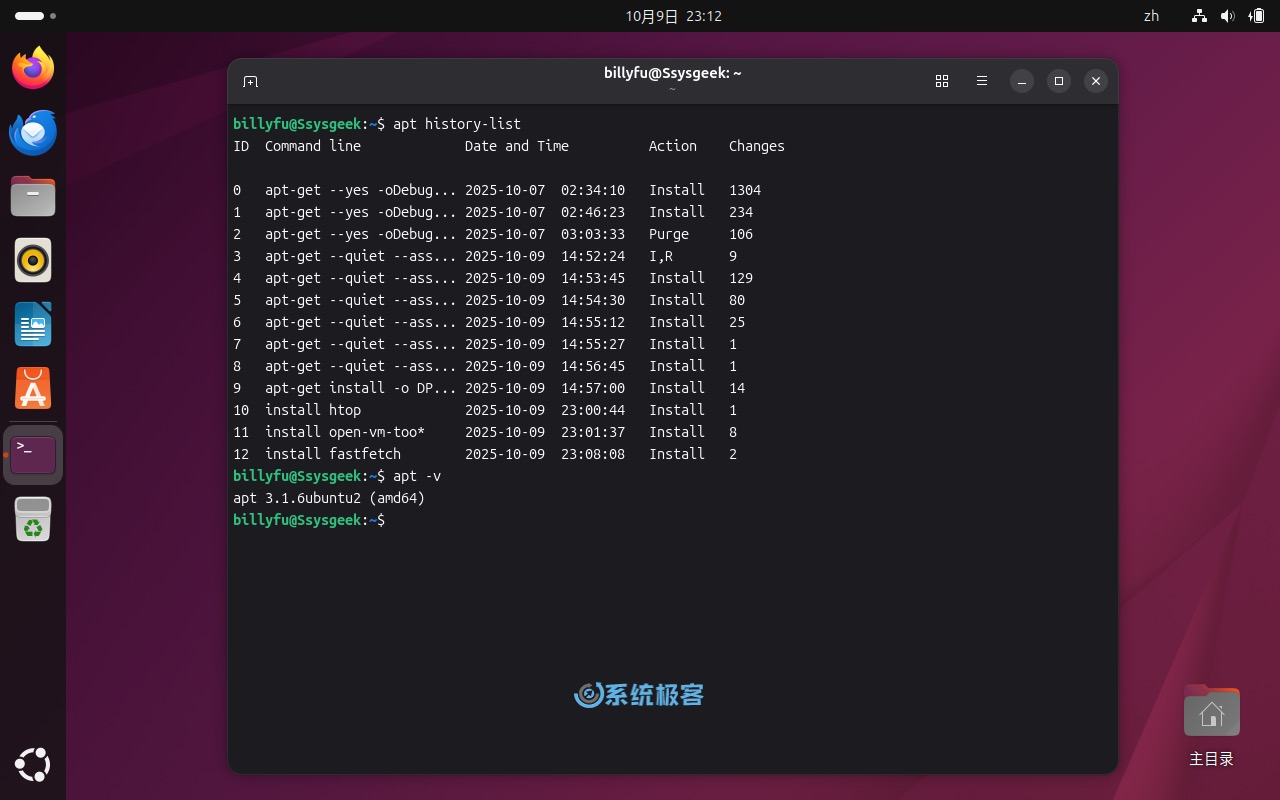Image resolution: width=1280 pixels, height=800 pixels.
Task: Open the Ubuntu App Center
Action: (33, 388)
